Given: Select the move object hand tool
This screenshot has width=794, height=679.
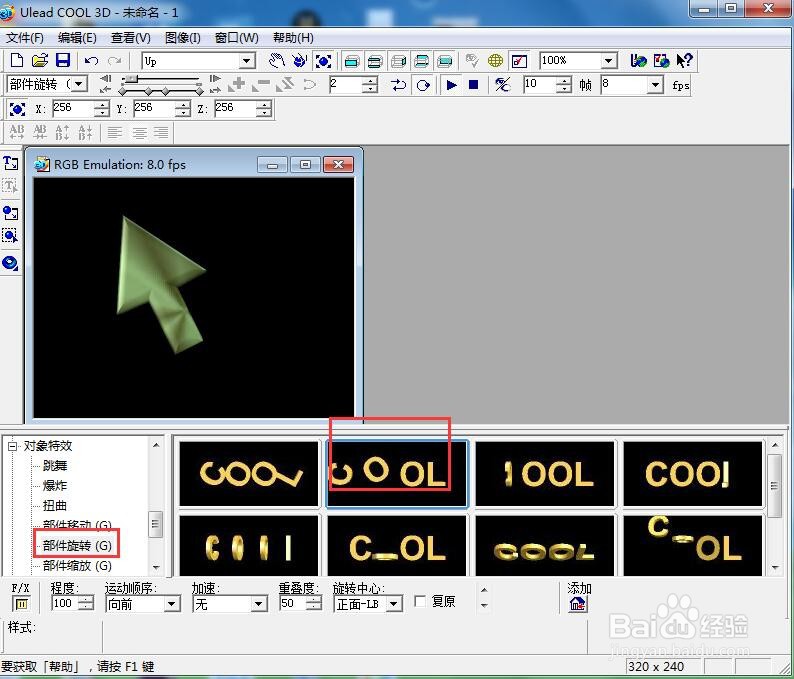Looking at the screenshot, I should [276, 61].
